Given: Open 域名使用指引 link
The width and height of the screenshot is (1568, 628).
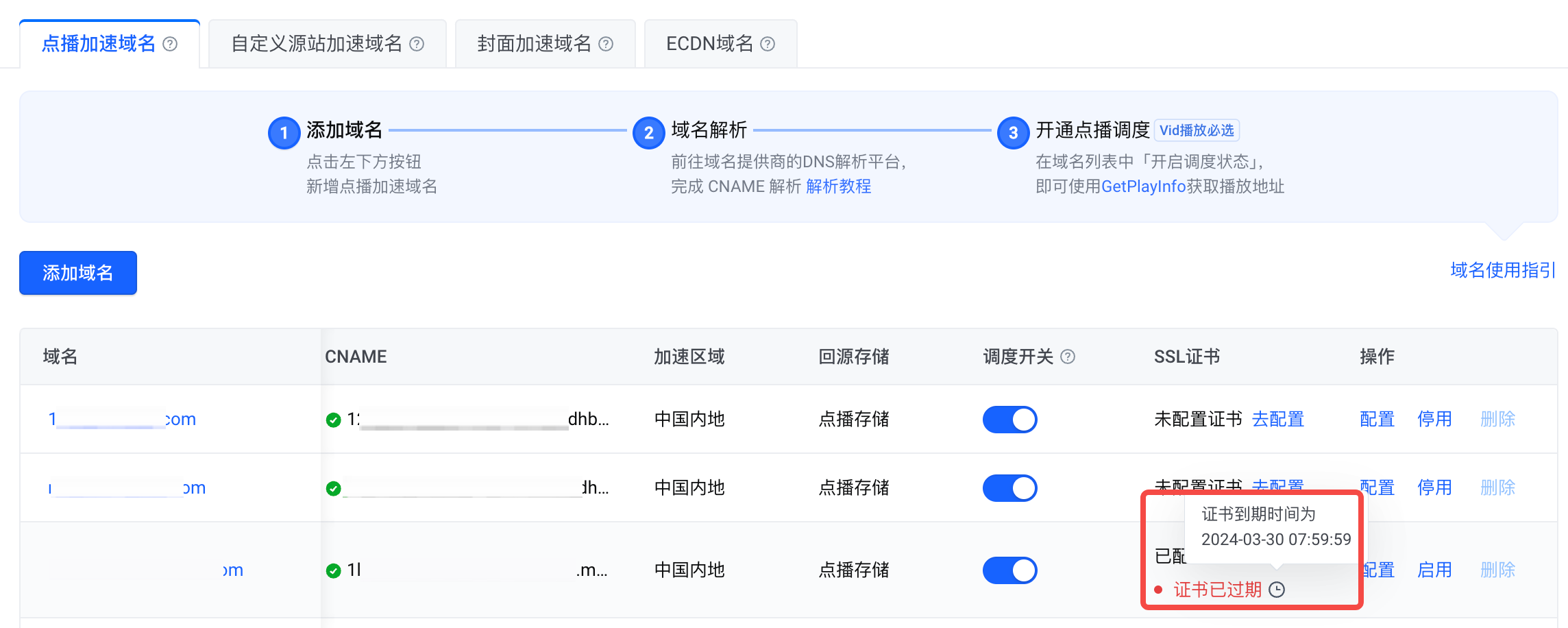Looking at the screenshot, I should tap(1503, 270).
